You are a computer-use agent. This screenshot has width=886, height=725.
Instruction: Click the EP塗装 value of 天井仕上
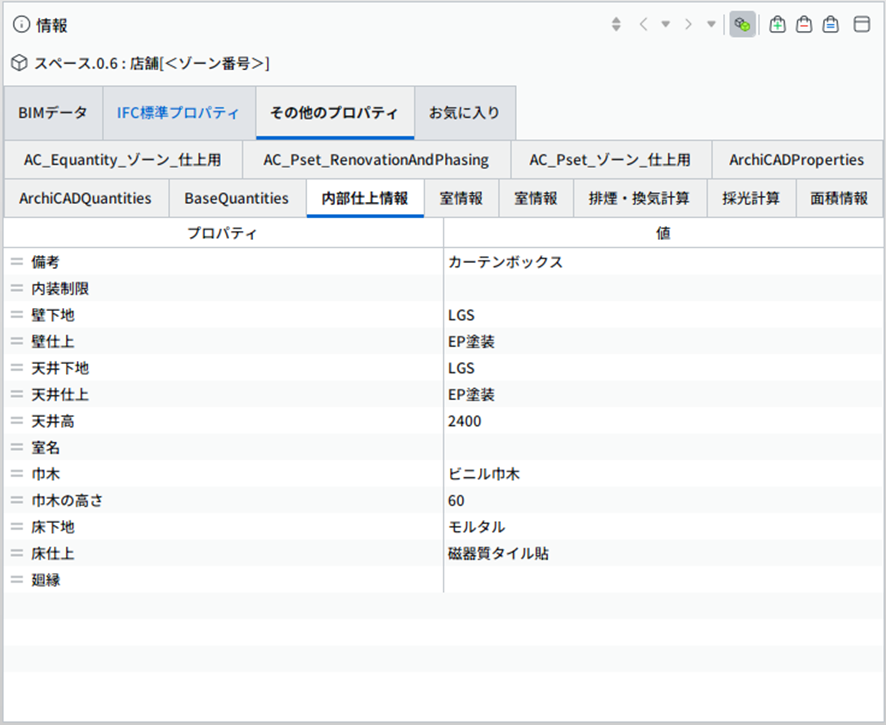coord(471,395)
